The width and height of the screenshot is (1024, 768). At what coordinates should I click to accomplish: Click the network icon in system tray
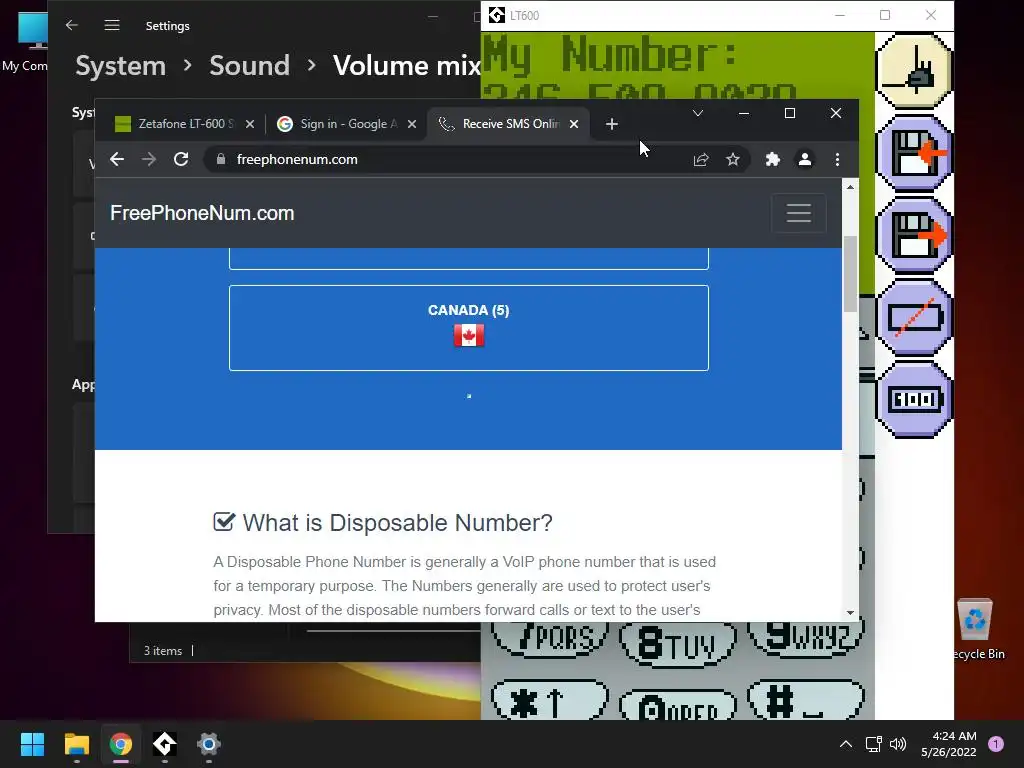tap(873, 744)
